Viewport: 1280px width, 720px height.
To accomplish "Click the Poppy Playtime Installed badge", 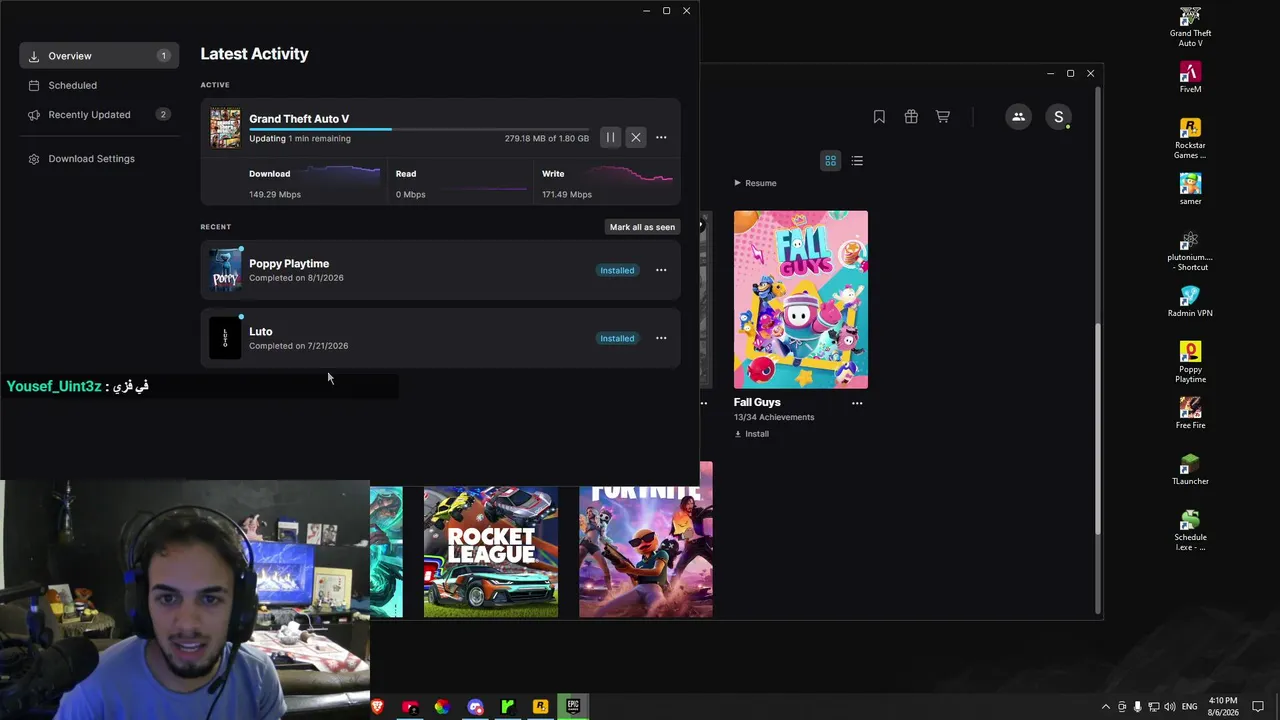I will tap(617, 270).
